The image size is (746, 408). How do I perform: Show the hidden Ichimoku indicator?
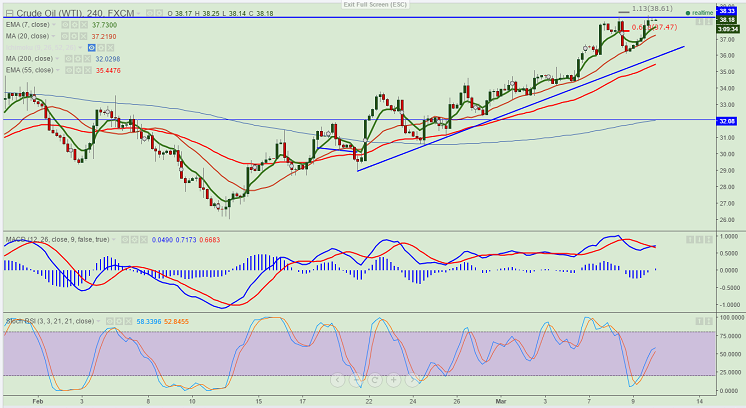(x=91, y=48)
